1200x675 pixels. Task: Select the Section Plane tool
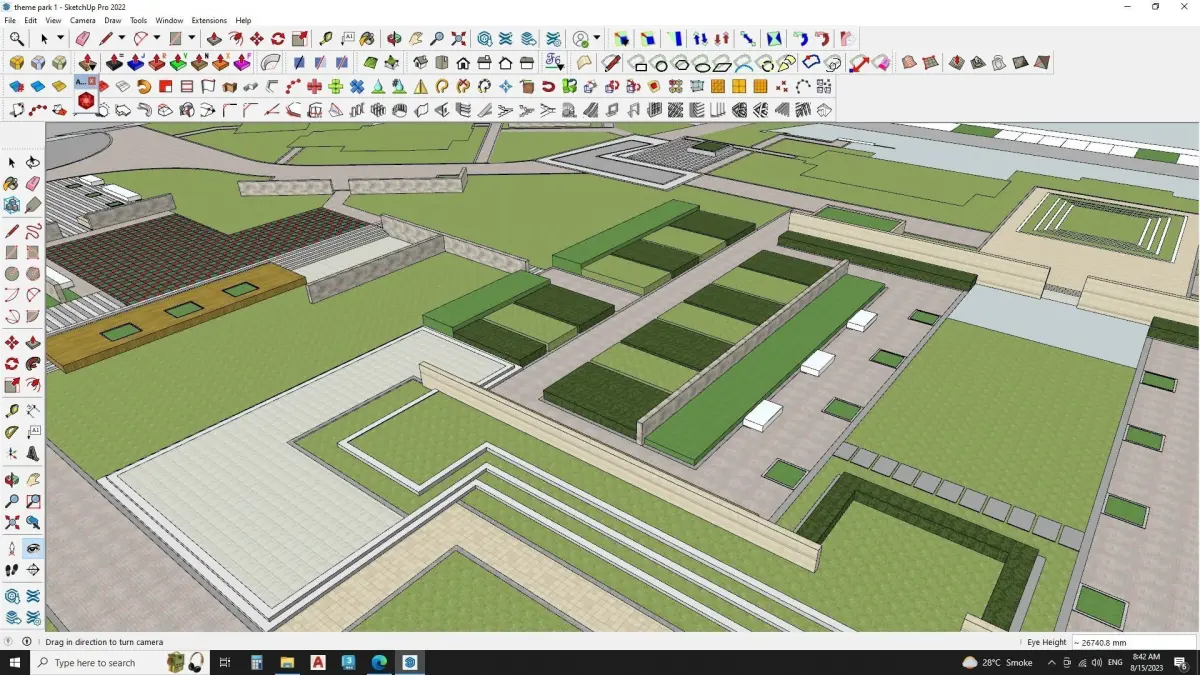click(x=33, y=570)
